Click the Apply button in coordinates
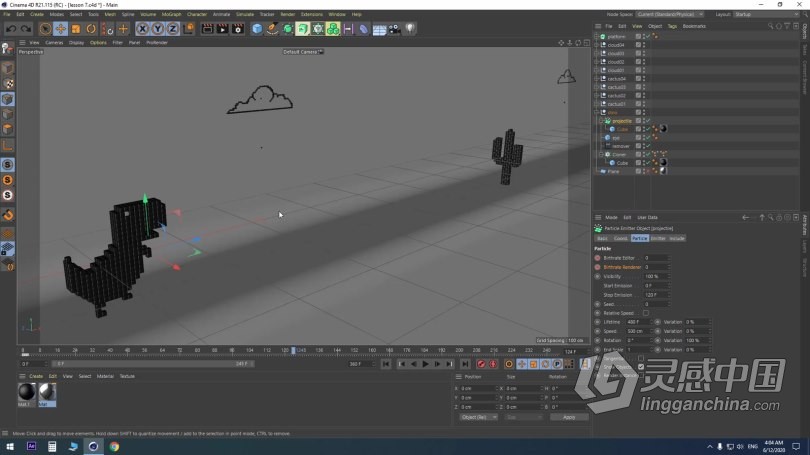 [569, 417]
